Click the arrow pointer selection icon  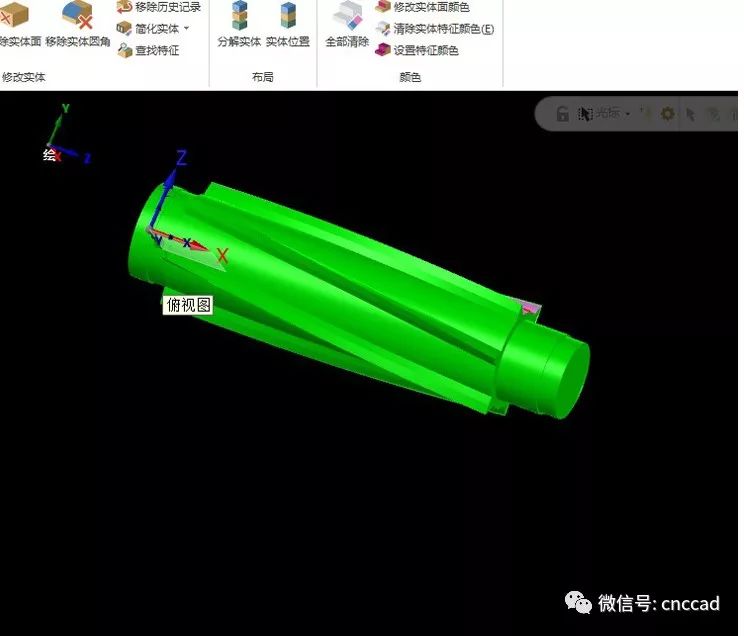(690, 114)
